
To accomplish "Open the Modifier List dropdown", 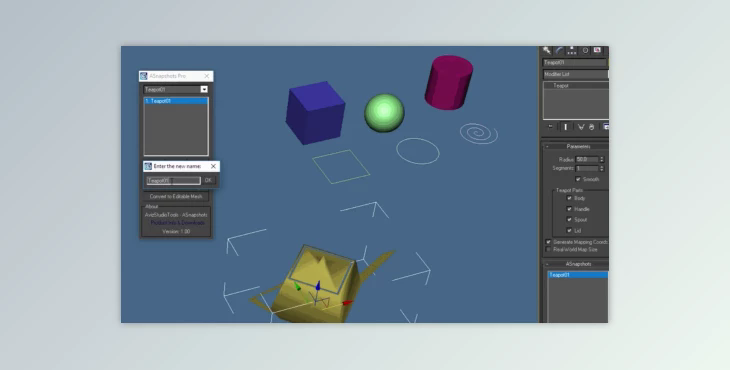I will pos(576,74).
